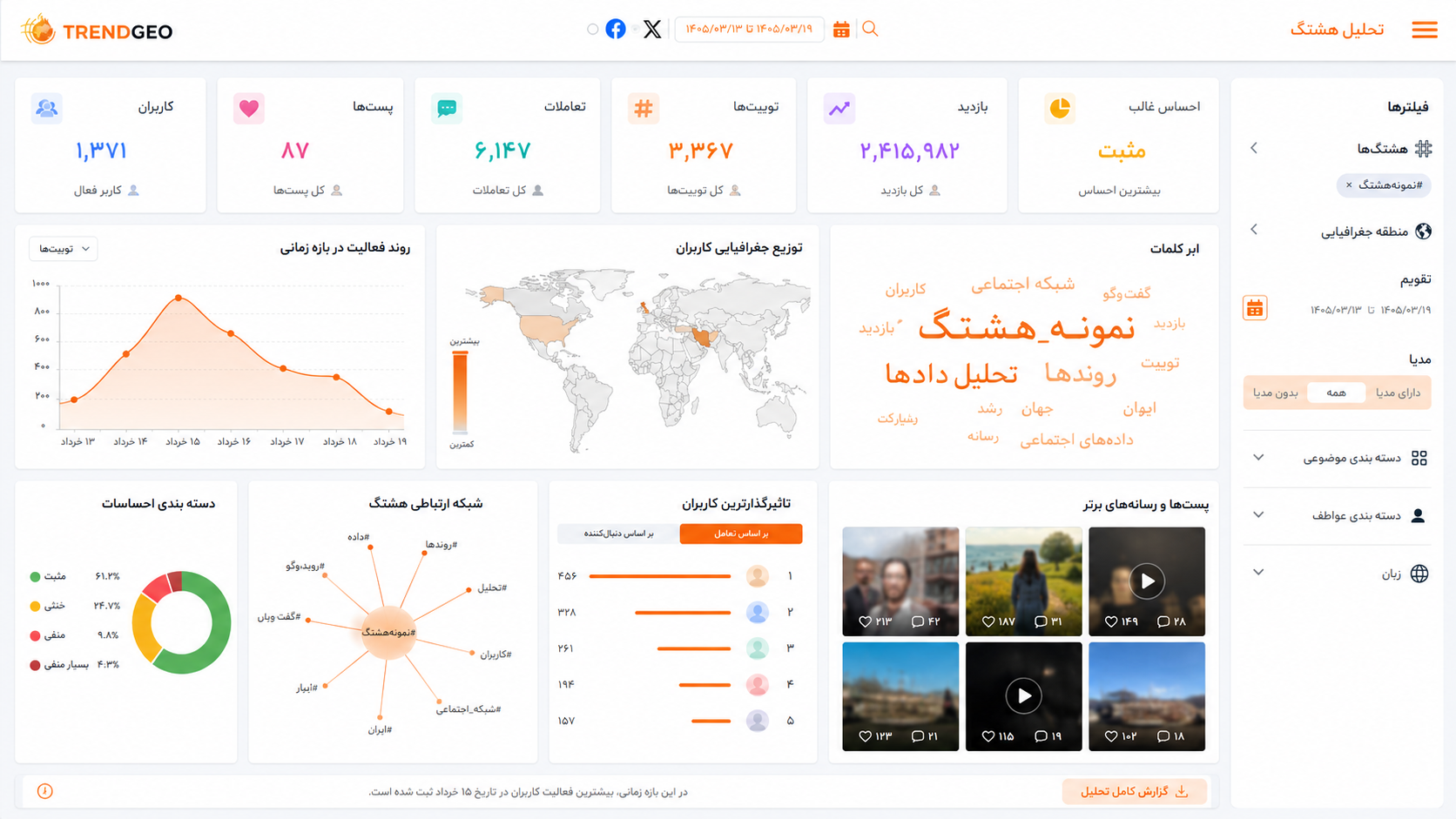Click the map intensity legend bar
This screenshot has width=1456, height=819.
[460, 392]
